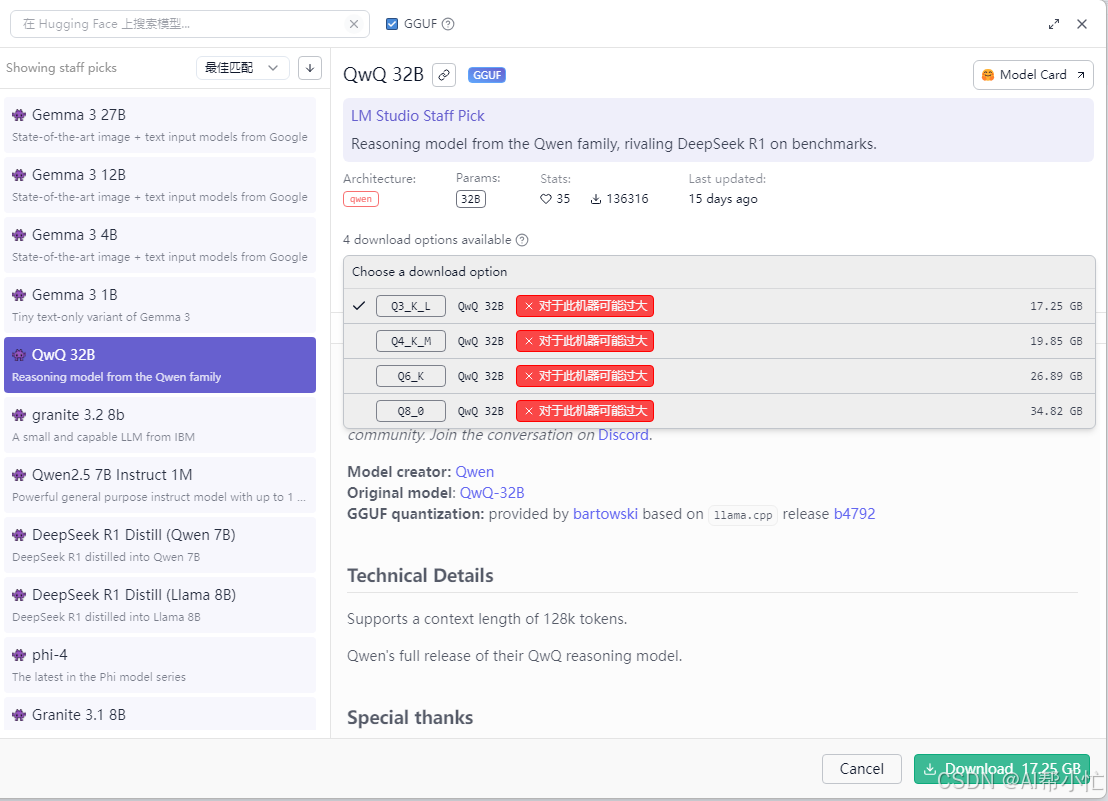
Task: Click the blue GGUF badge by the title
Action: coord(487,75)
